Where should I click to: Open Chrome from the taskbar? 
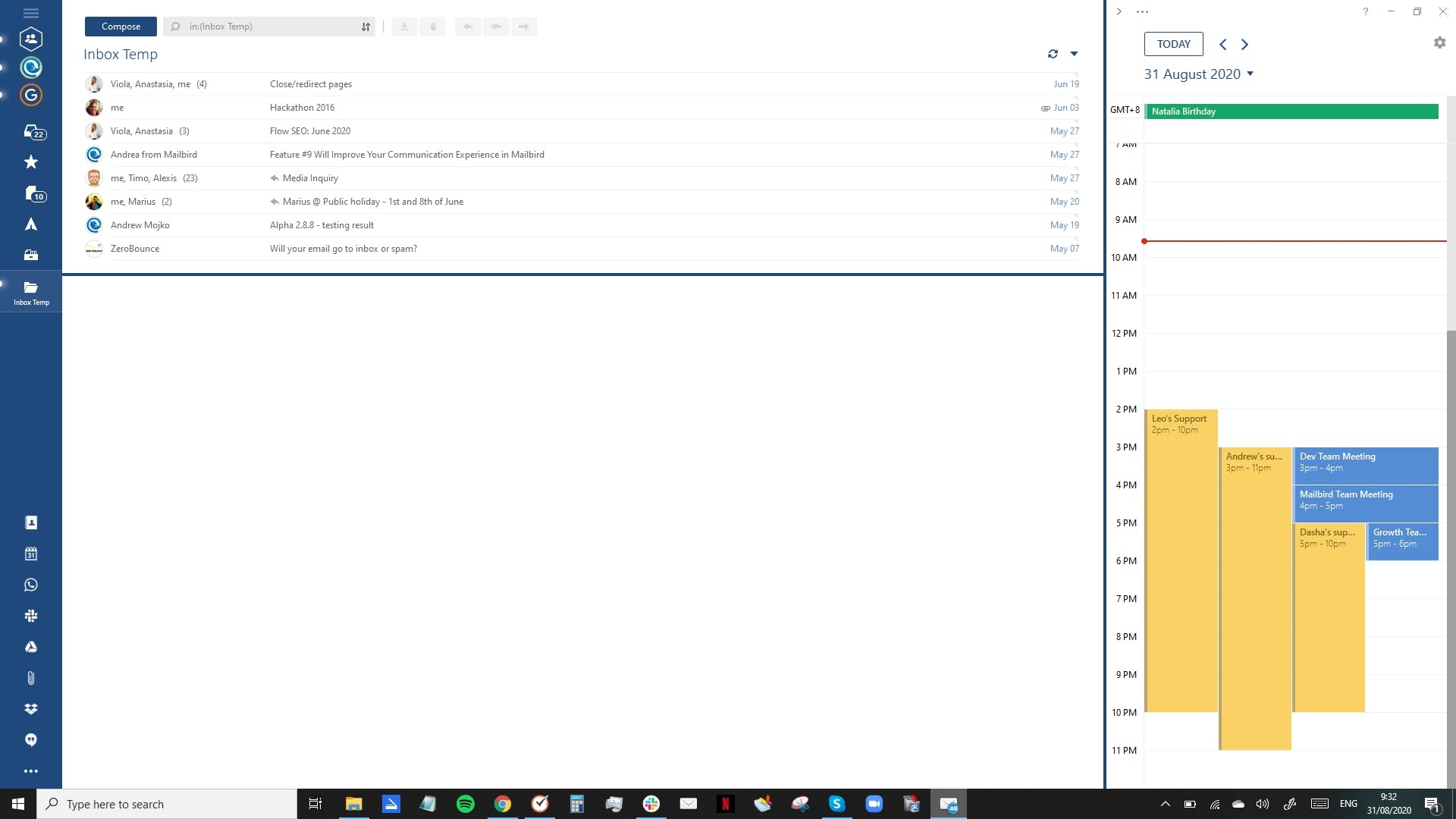503,804
